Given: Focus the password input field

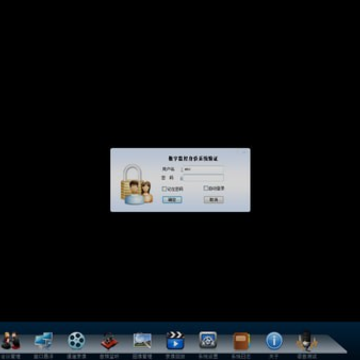Looking at the screenshot, I should click(203, 178).
